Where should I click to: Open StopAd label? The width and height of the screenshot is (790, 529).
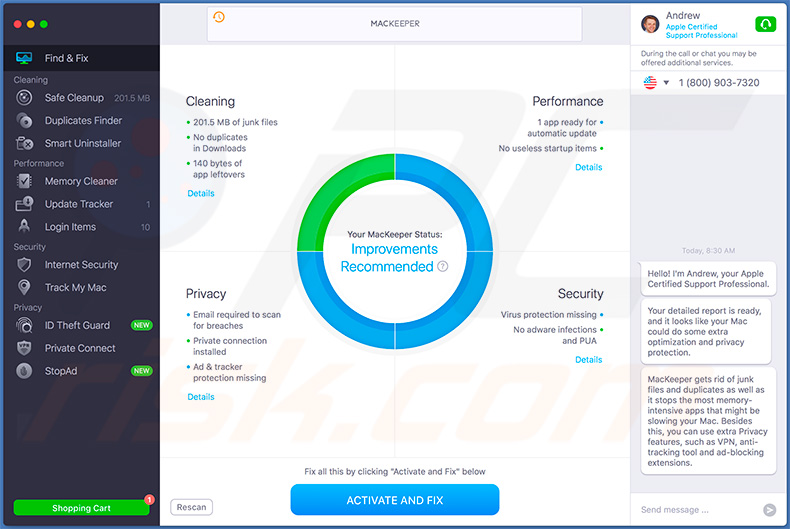click(61, 371)
